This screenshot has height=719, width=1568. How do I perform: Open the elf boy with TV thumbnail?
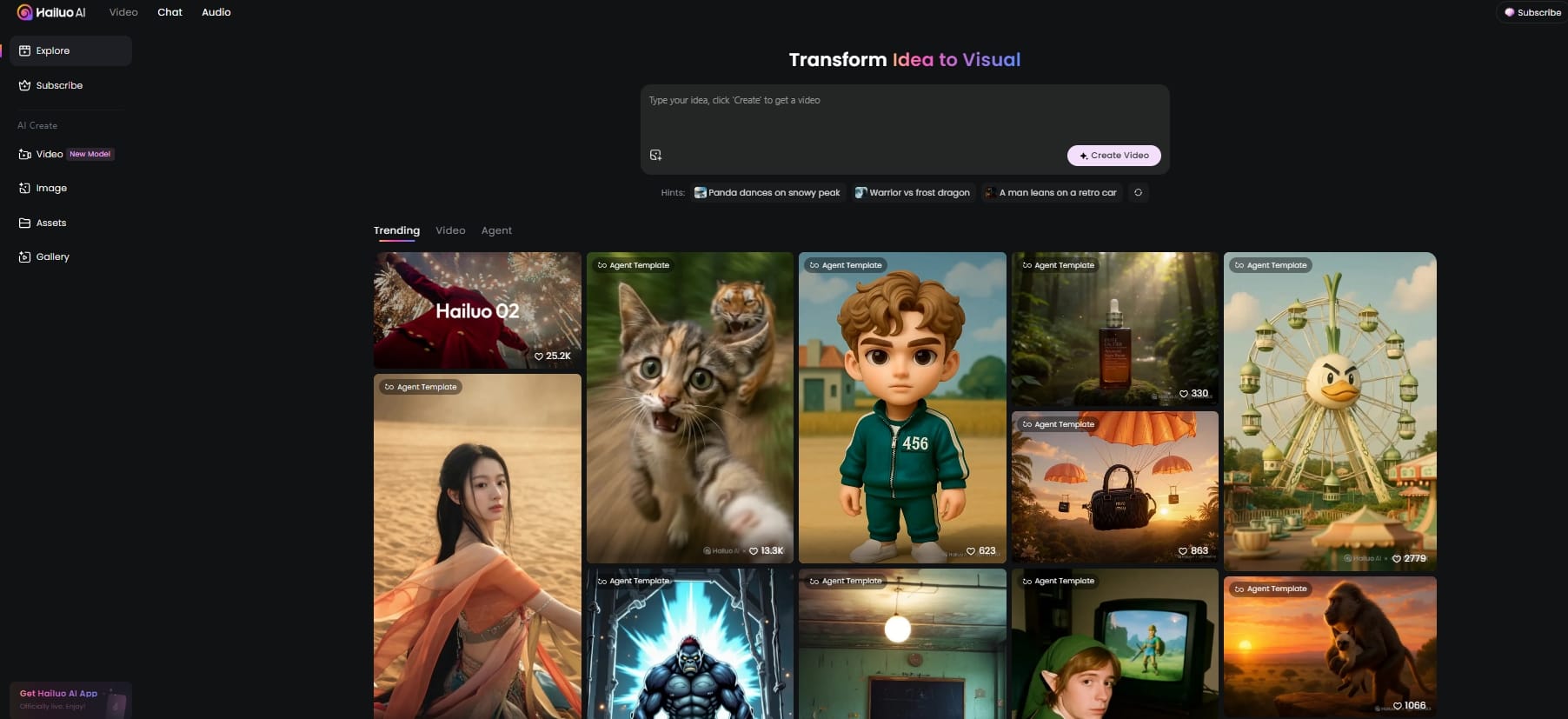pos(1115,644)
